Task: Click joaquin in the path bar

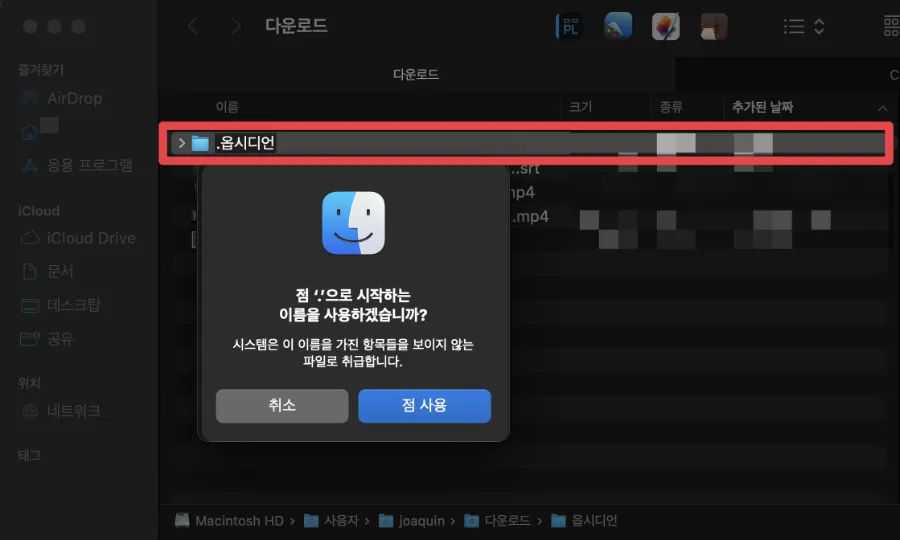Action: (412, 520)
